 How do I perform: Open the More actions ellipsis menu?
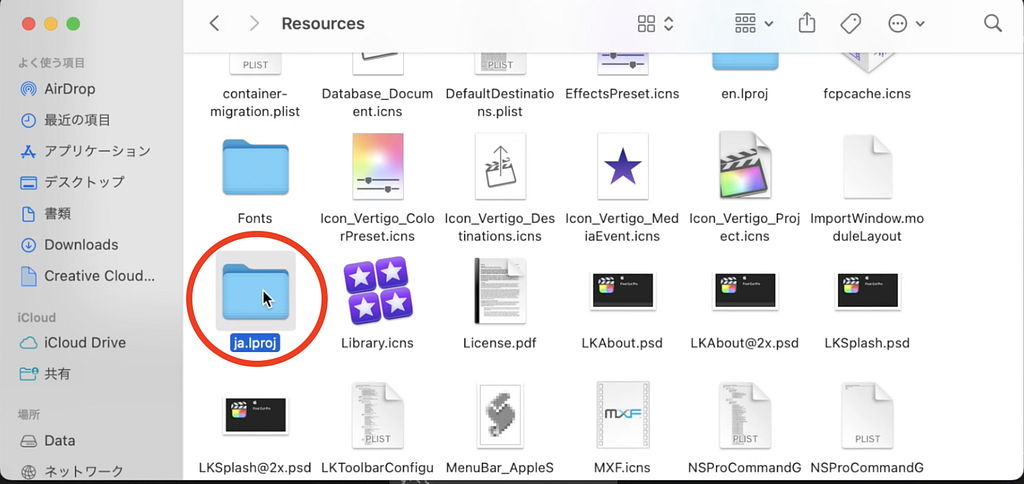pos(906,24)
